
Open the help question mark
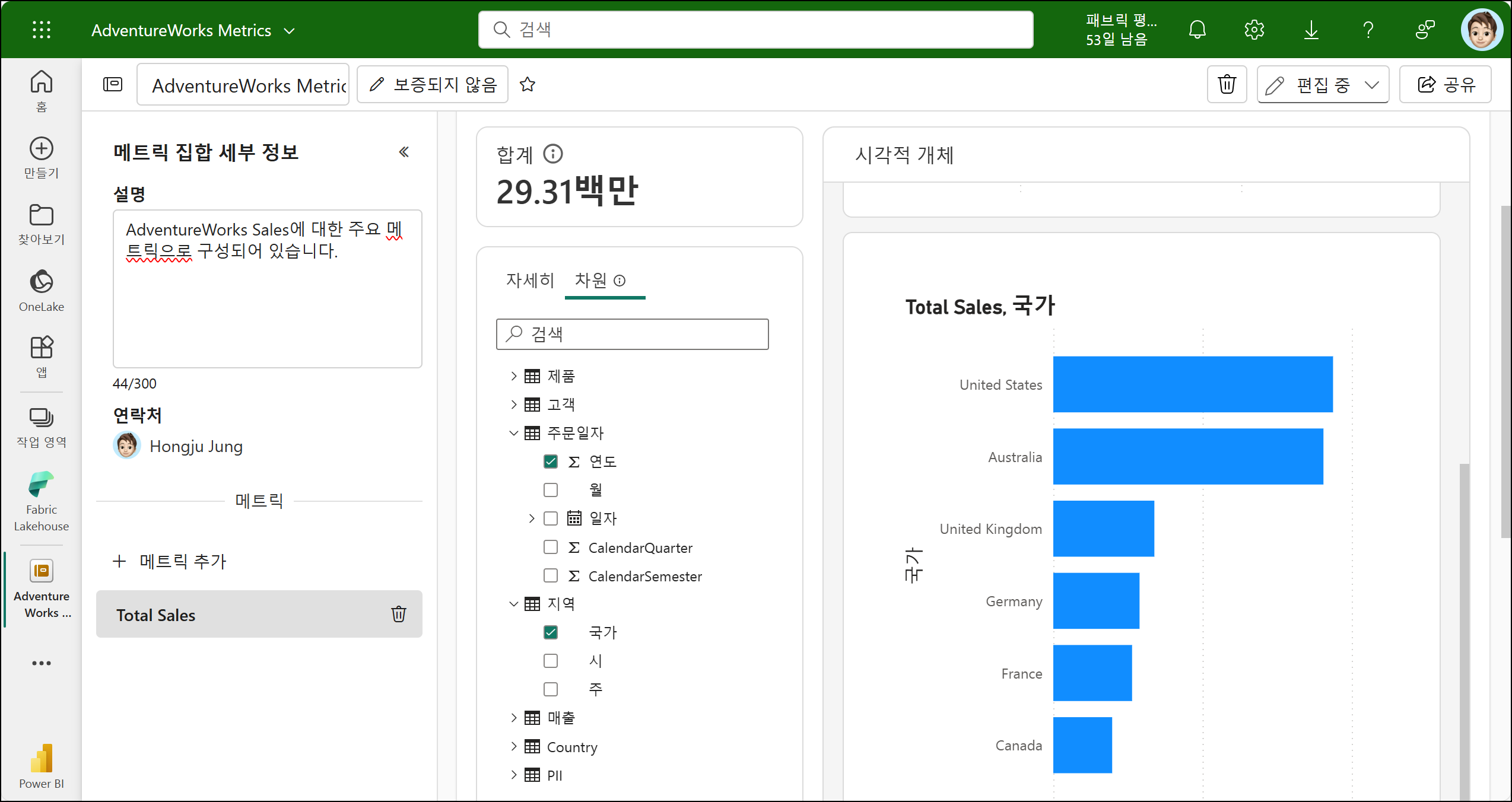point(1368,30)
